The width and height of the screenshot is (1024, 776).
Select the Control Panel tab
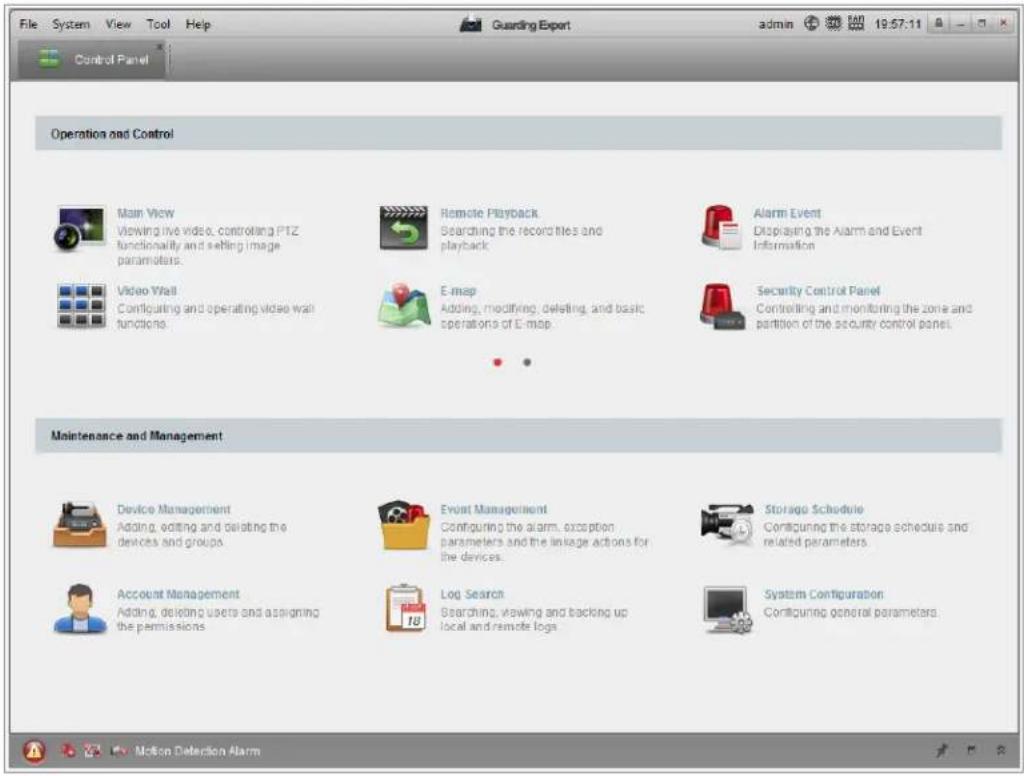[91, 59]
